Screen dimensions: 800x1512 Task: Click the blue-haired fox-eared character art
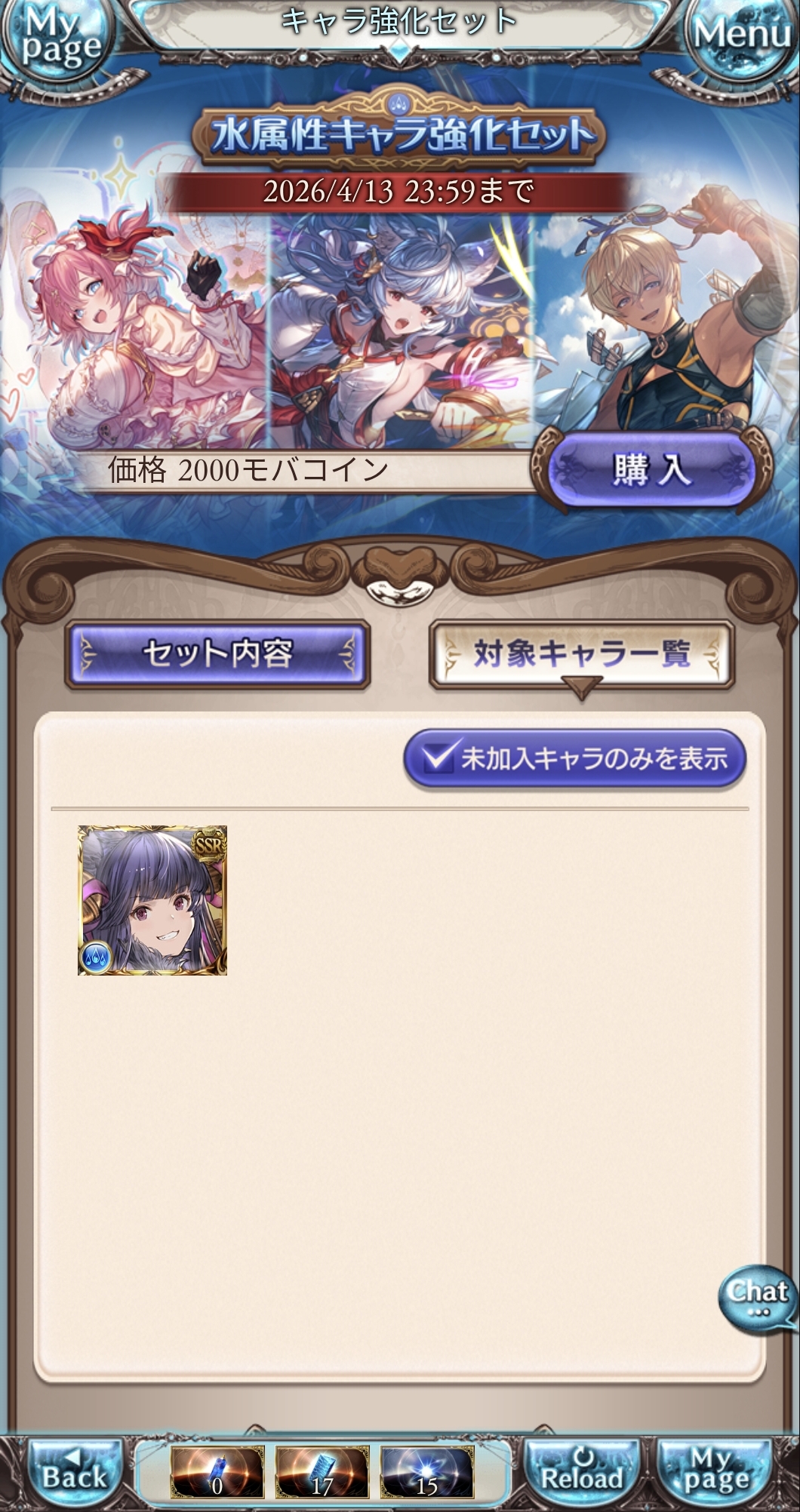pos(402,324)
